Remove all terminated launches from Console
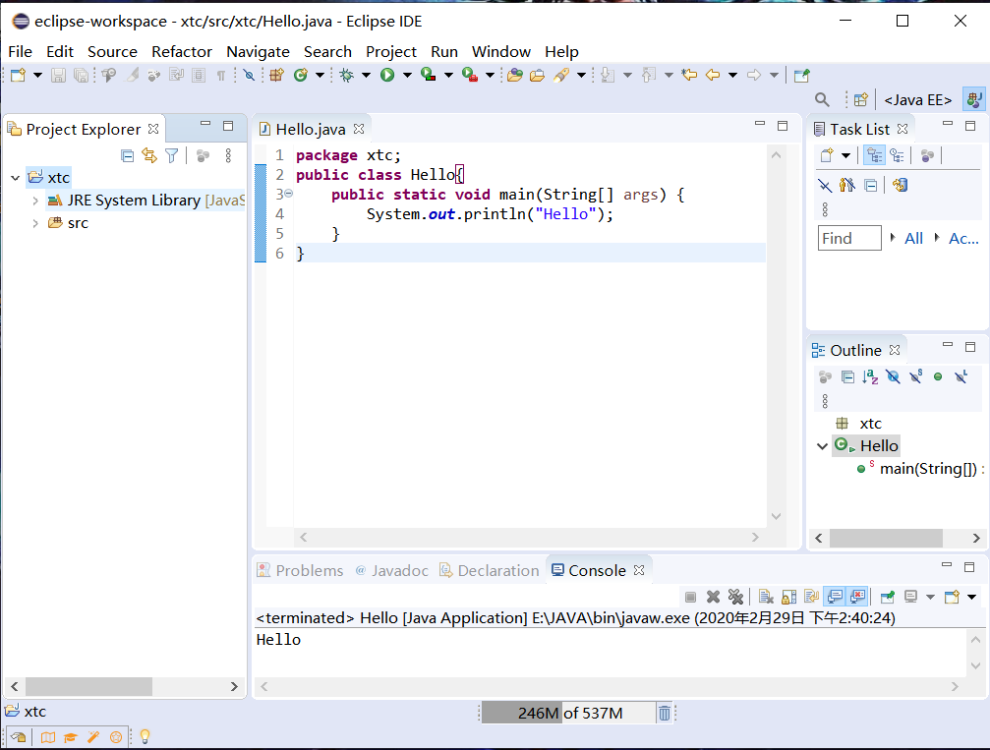The width and height of the screenshot is (990, 750). pos(736,596)
